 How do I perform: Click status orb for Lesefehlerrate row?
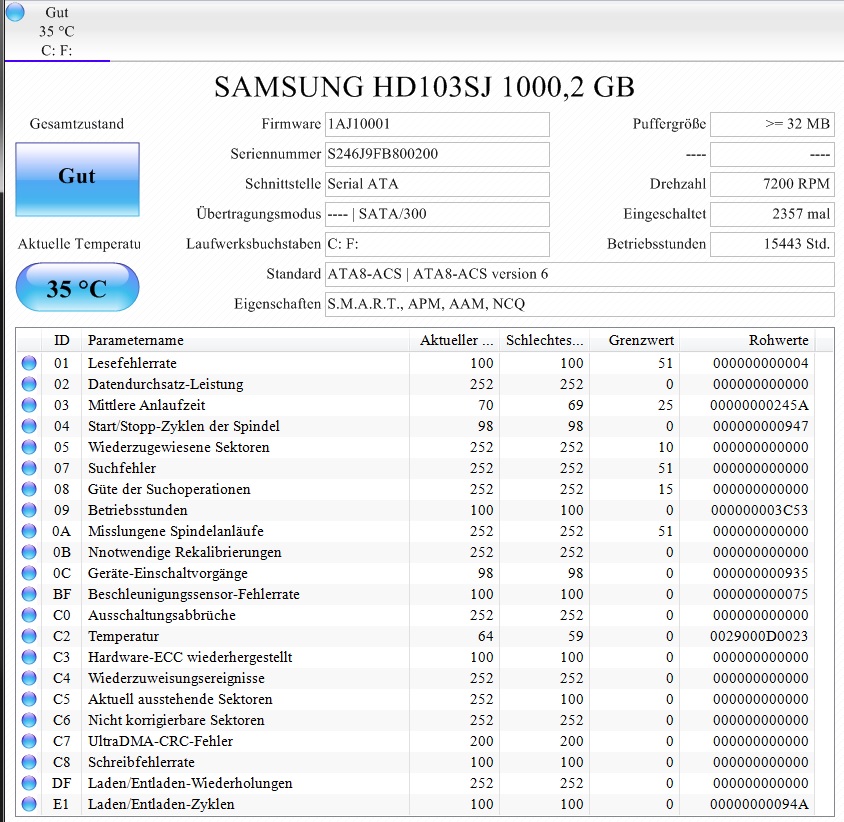pos(29,363)
